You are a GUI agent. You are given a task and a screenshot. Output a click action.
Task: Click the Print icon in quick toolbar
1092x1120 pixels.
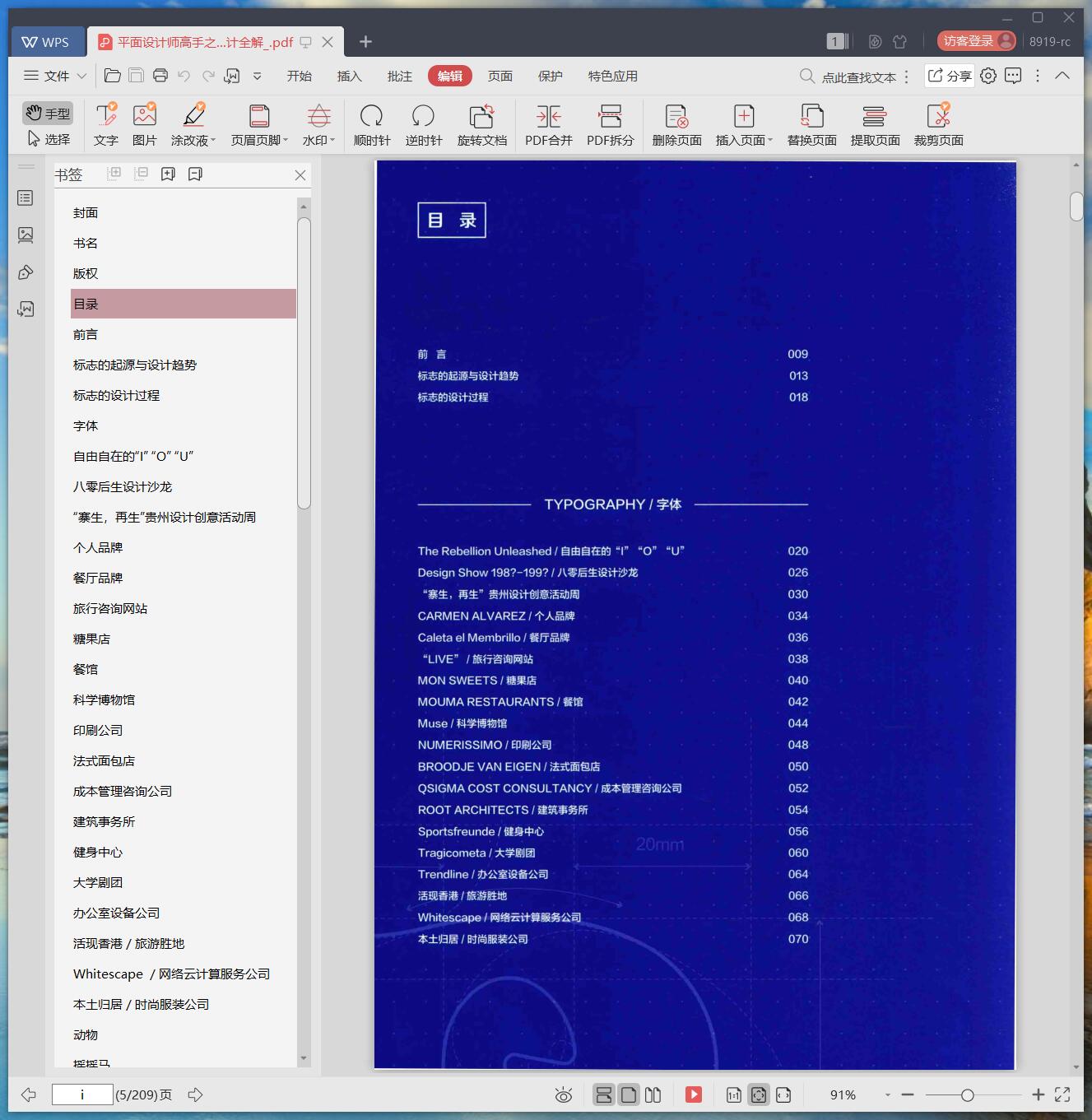[160, 76]
